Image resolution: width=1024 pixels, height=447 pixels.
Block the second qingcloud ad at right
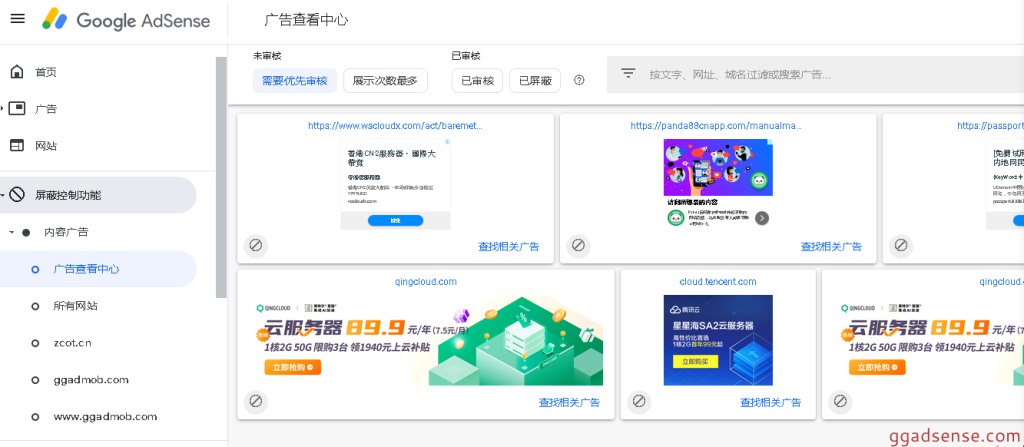click(840, 401)
